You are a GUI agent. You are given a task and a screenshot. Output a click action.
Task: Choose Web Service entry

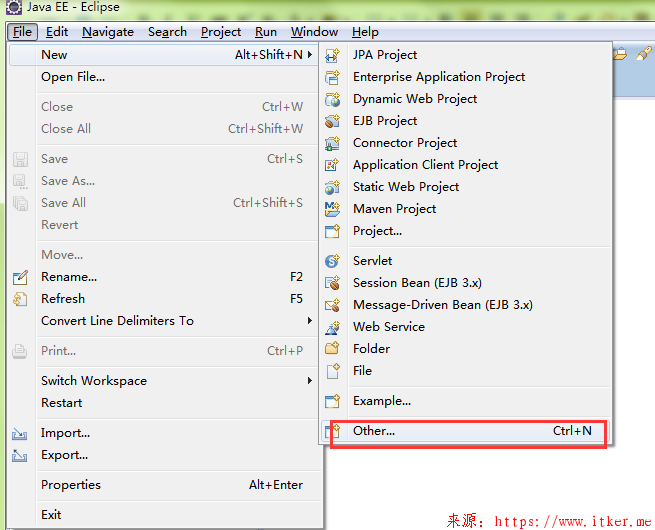click(466, 327)
